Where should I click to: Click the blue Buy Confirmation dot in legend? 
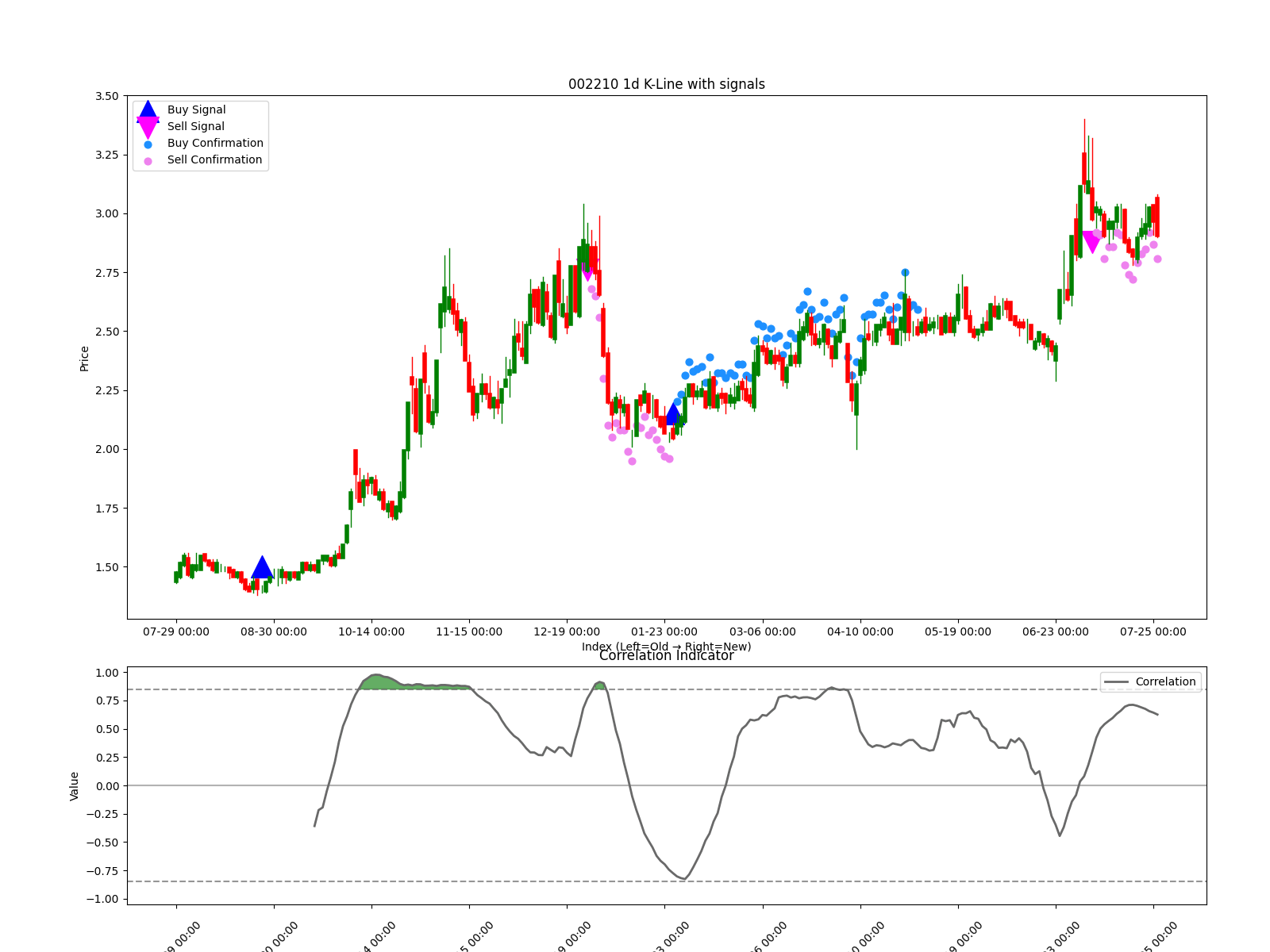[148, 144]
